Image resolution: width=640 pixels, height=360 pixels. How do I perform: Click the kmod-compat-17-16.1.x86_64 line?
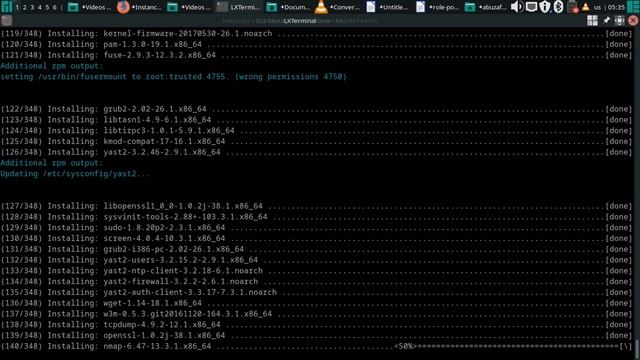pos(316,141)
